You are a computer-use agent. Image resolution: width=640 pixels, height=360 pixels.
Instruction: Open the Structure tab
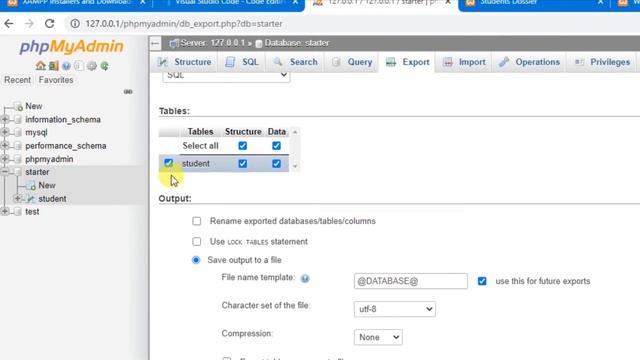coord(184,62)
